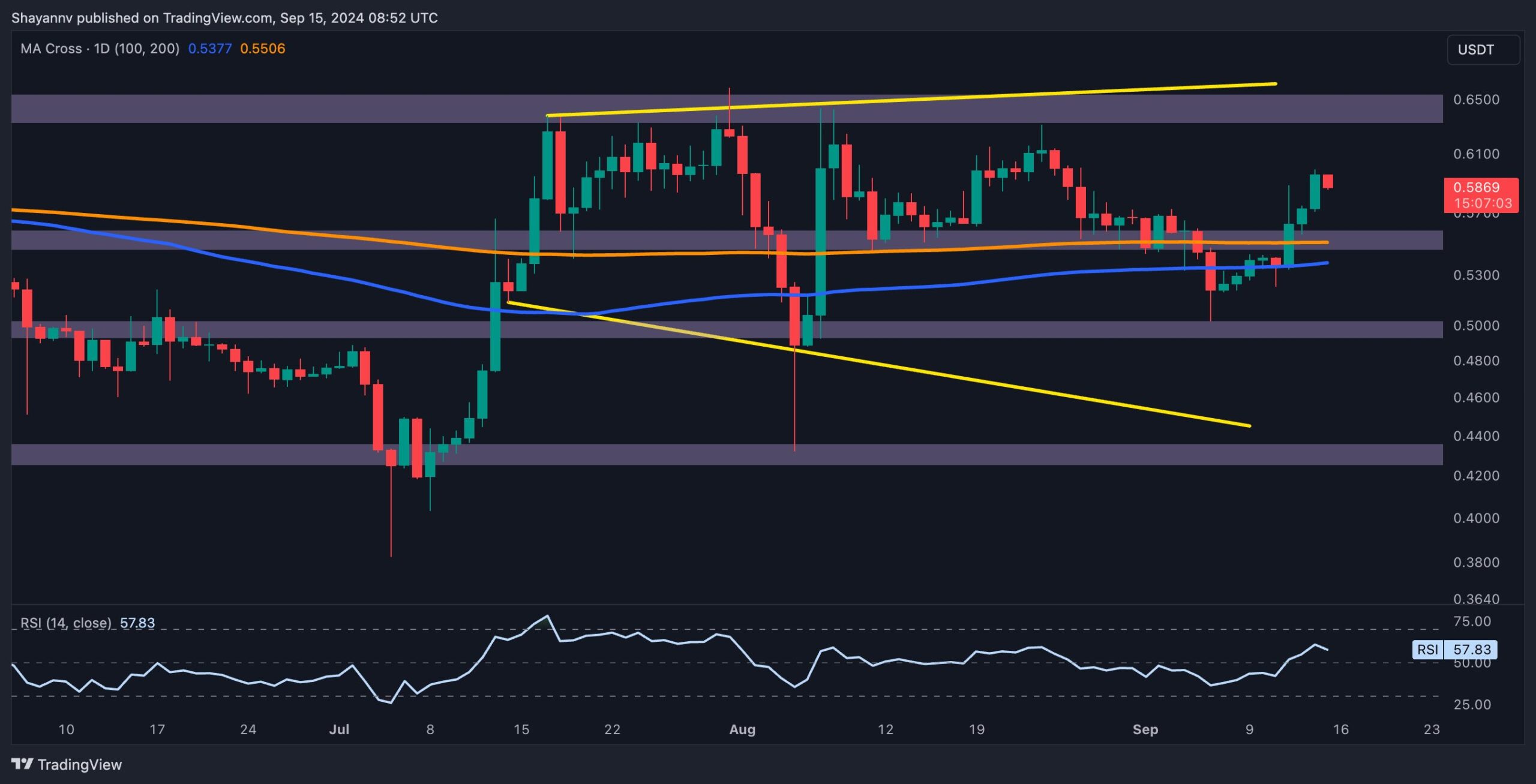
Task: Click the 16 date axis label
Action: coord(1340,729)
